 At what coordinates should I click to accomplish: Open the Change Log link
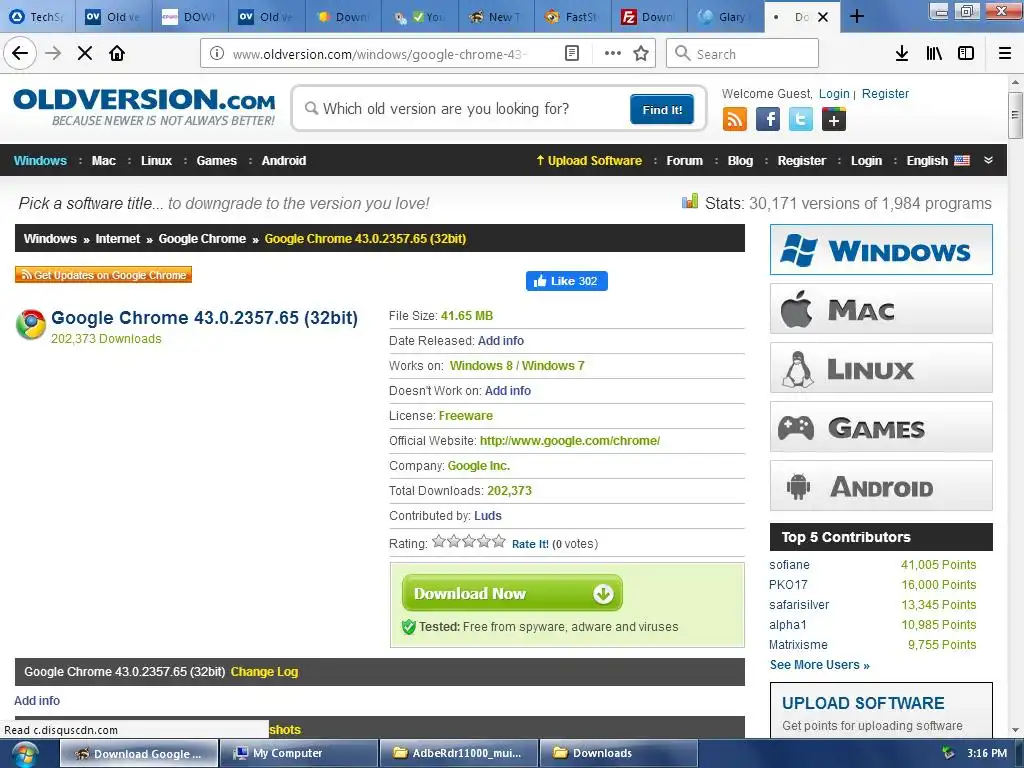pos(264,672)
